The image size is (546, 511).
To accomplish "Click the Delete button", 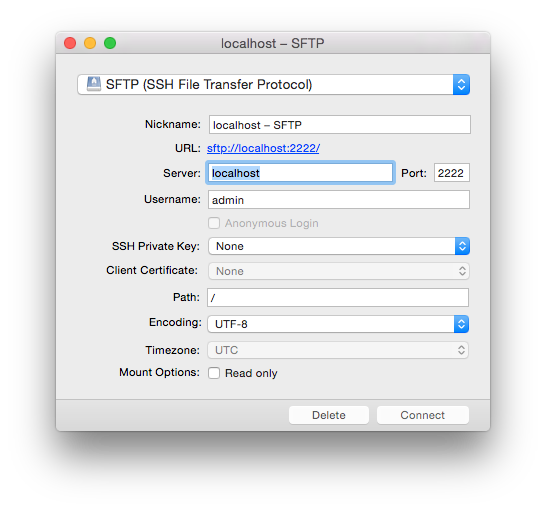I will click(x=329, y=415).
